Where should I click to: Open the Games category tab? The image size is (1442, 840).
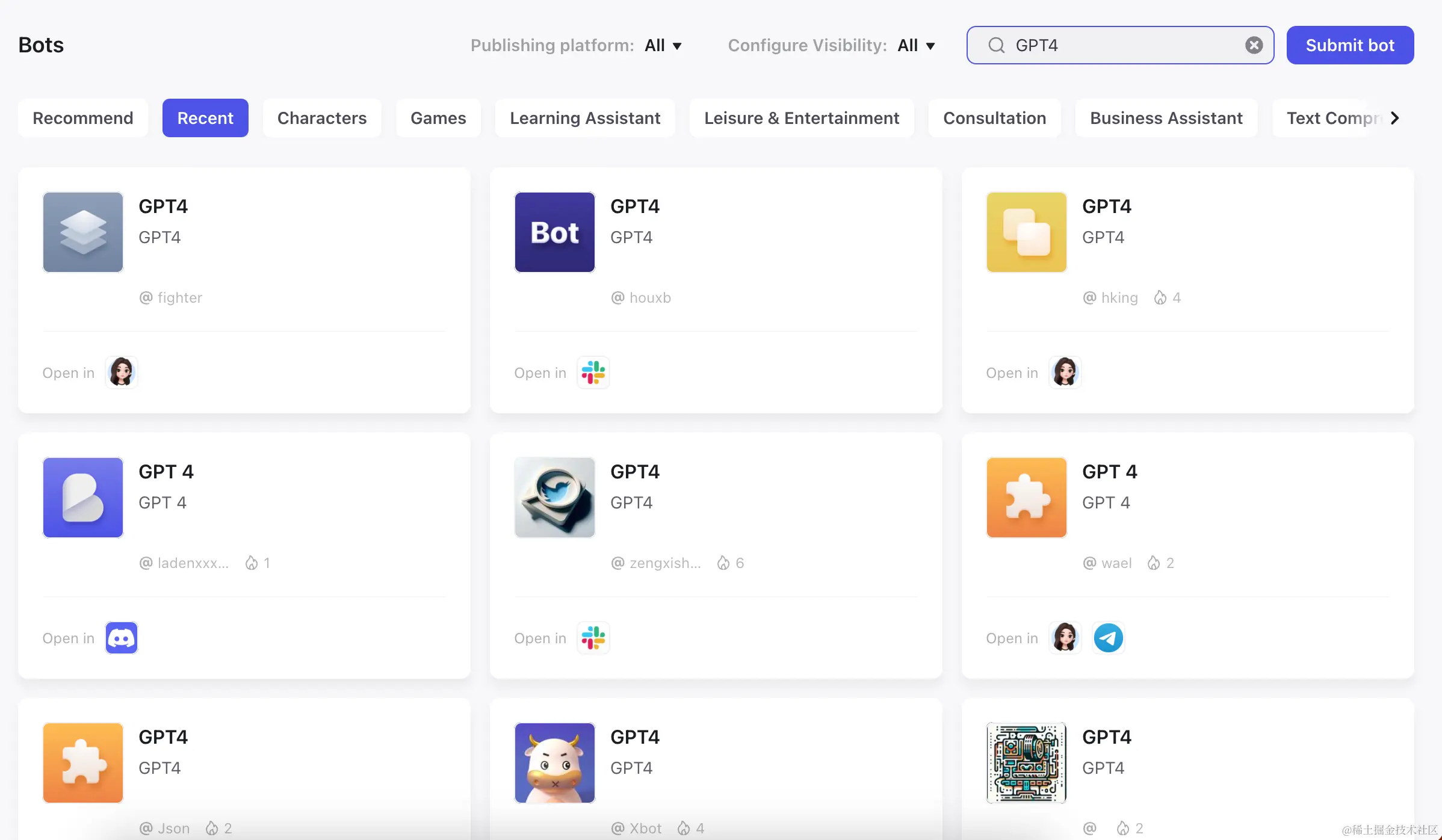pyautogui.click(x=438, y=118)
